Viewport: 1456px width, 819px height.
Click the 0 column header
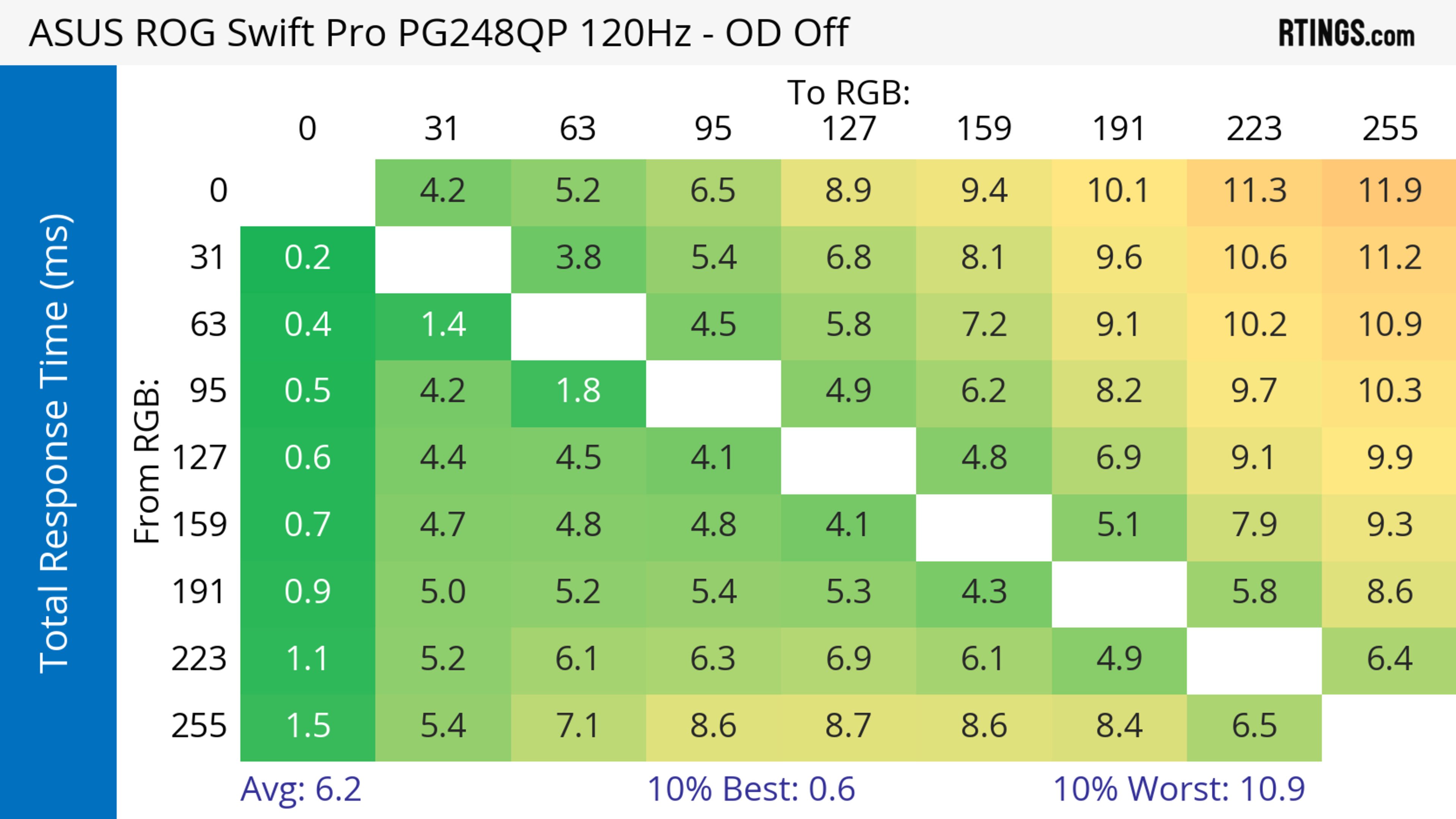coord(308,129)
